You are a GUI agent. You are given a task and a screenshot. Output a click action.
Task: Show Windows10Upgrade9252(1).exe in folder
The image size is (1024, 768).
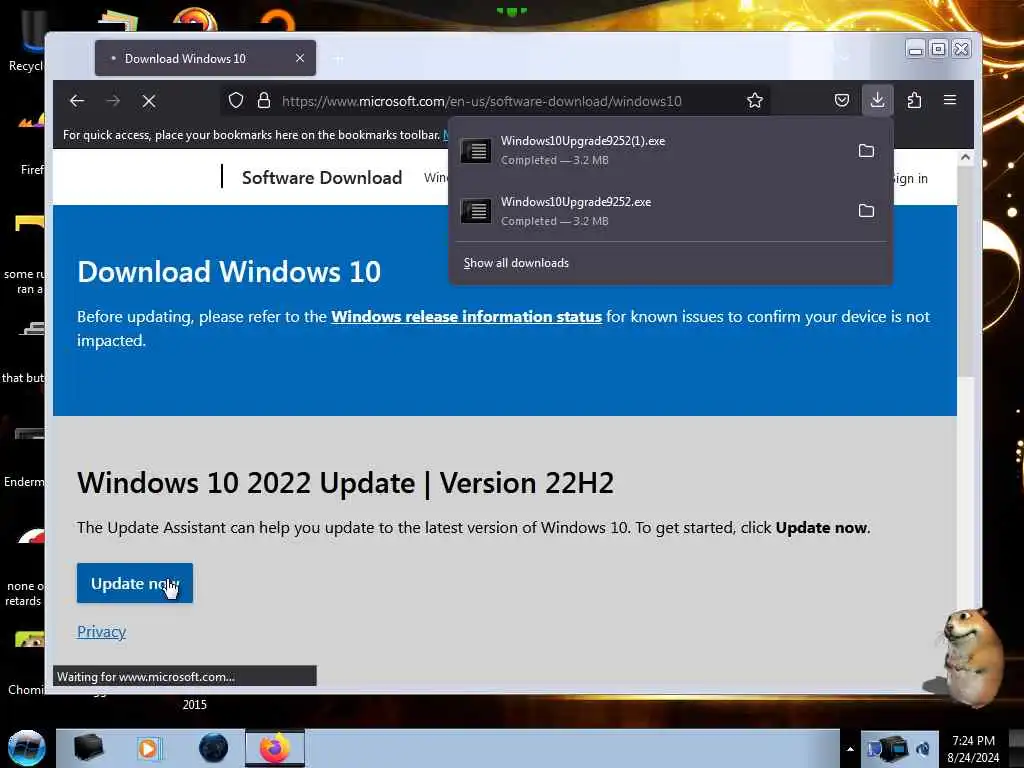coord(866,151)
